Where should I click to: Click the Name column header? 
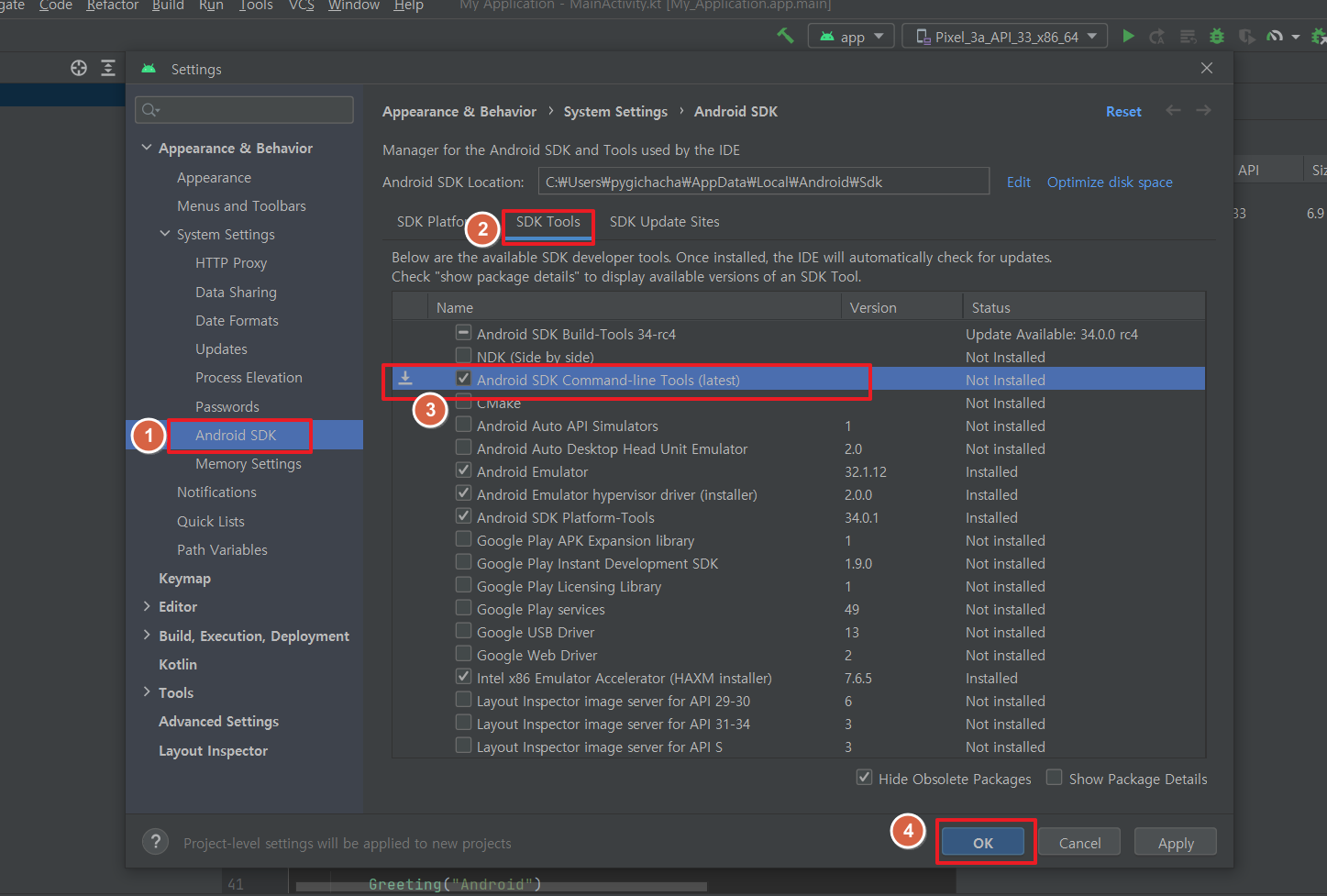pyautogui.click(x=635, y=307)
